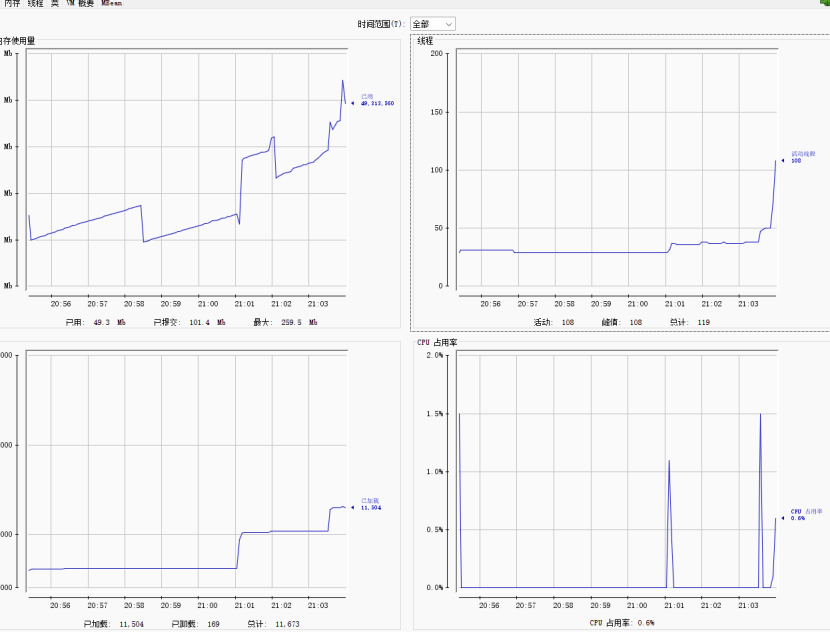This screenshot has width=830, height=632.
Task: Select the 峰值 108 peak value
Action: pyautogui.click(x=621, y=322)
